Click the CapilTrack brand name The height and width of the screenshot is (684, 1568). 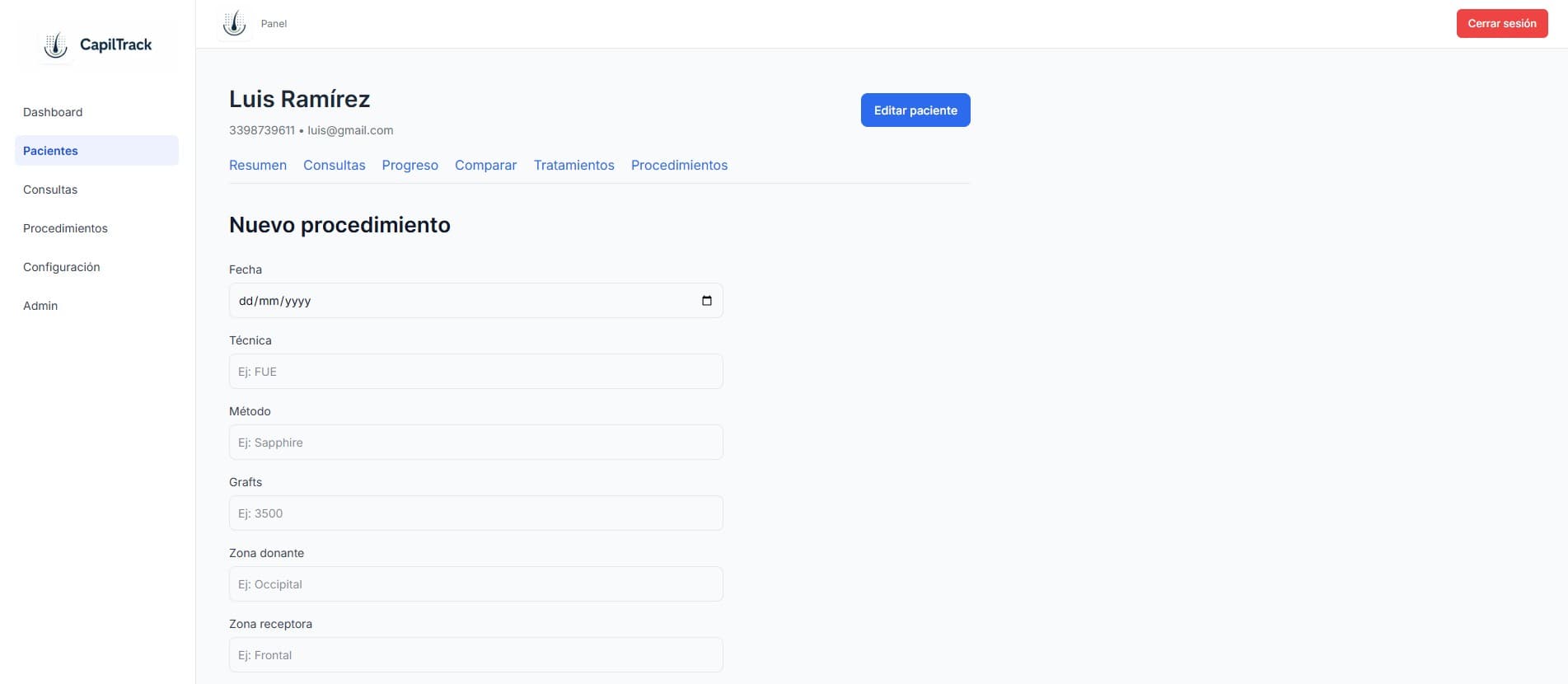(115, 45)
